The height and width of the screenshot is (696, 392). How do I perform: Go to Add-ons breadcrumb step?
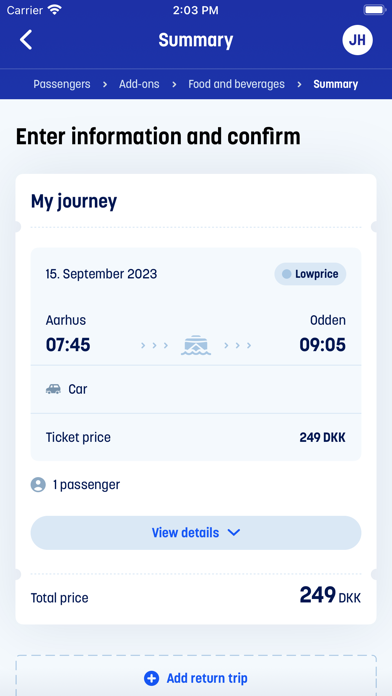point(139,84)
